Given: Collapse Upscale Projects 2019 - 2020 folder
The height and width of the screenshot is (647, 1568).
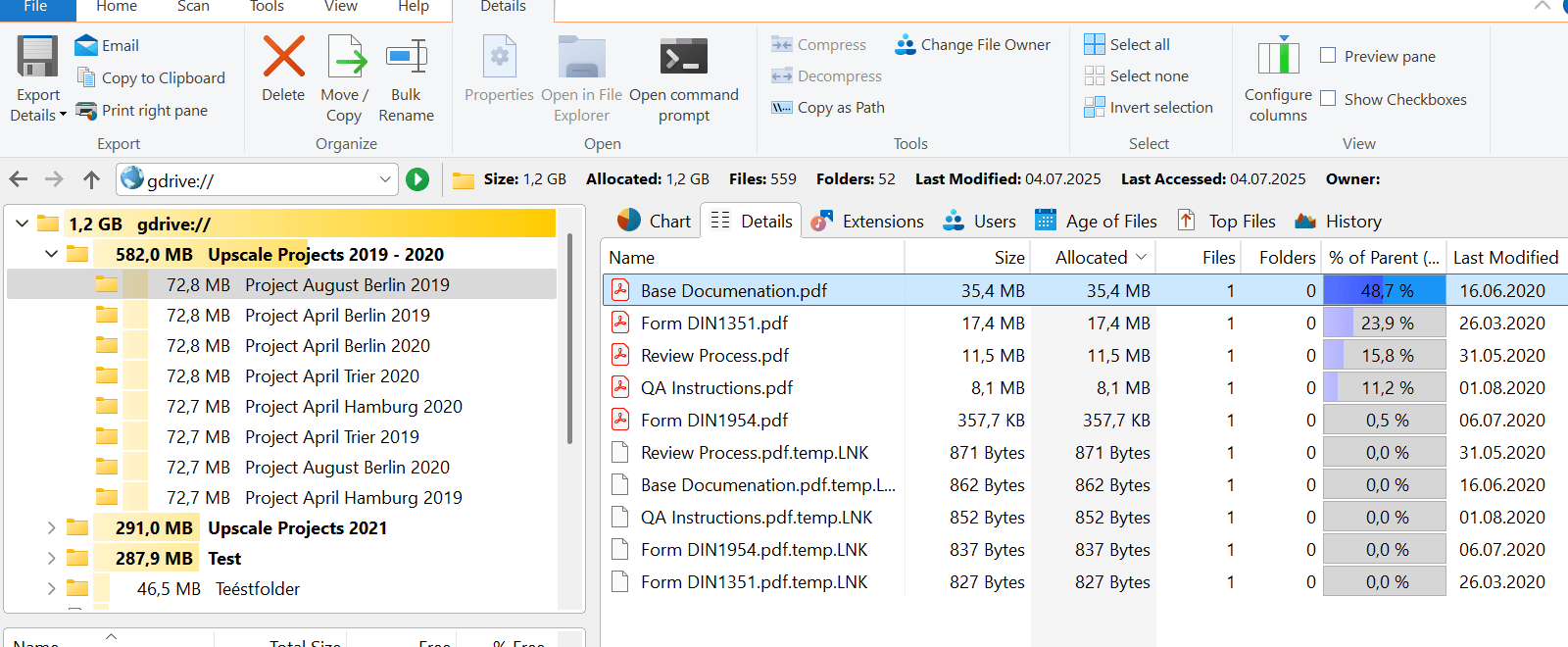Looking at the screenshot, I should 51,255.
